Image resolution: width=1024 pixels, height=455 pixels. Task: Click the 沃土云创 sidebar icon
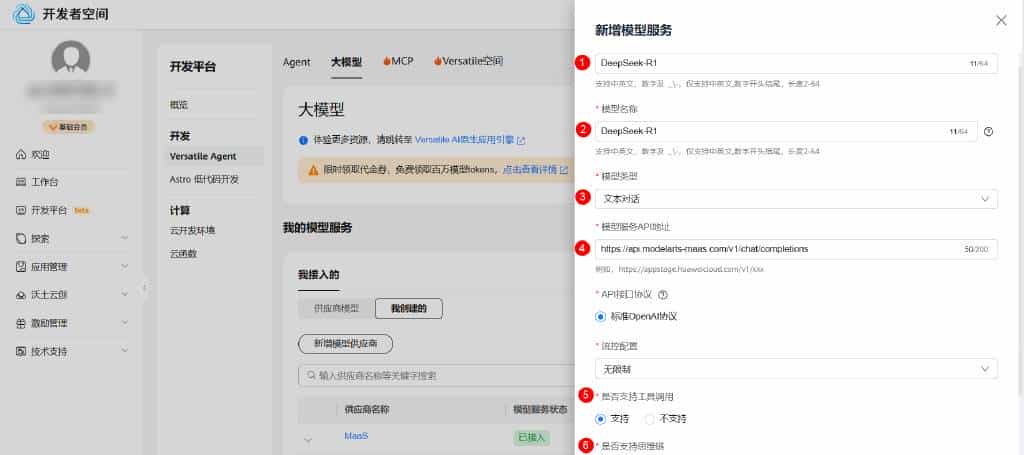coord(20,295)
